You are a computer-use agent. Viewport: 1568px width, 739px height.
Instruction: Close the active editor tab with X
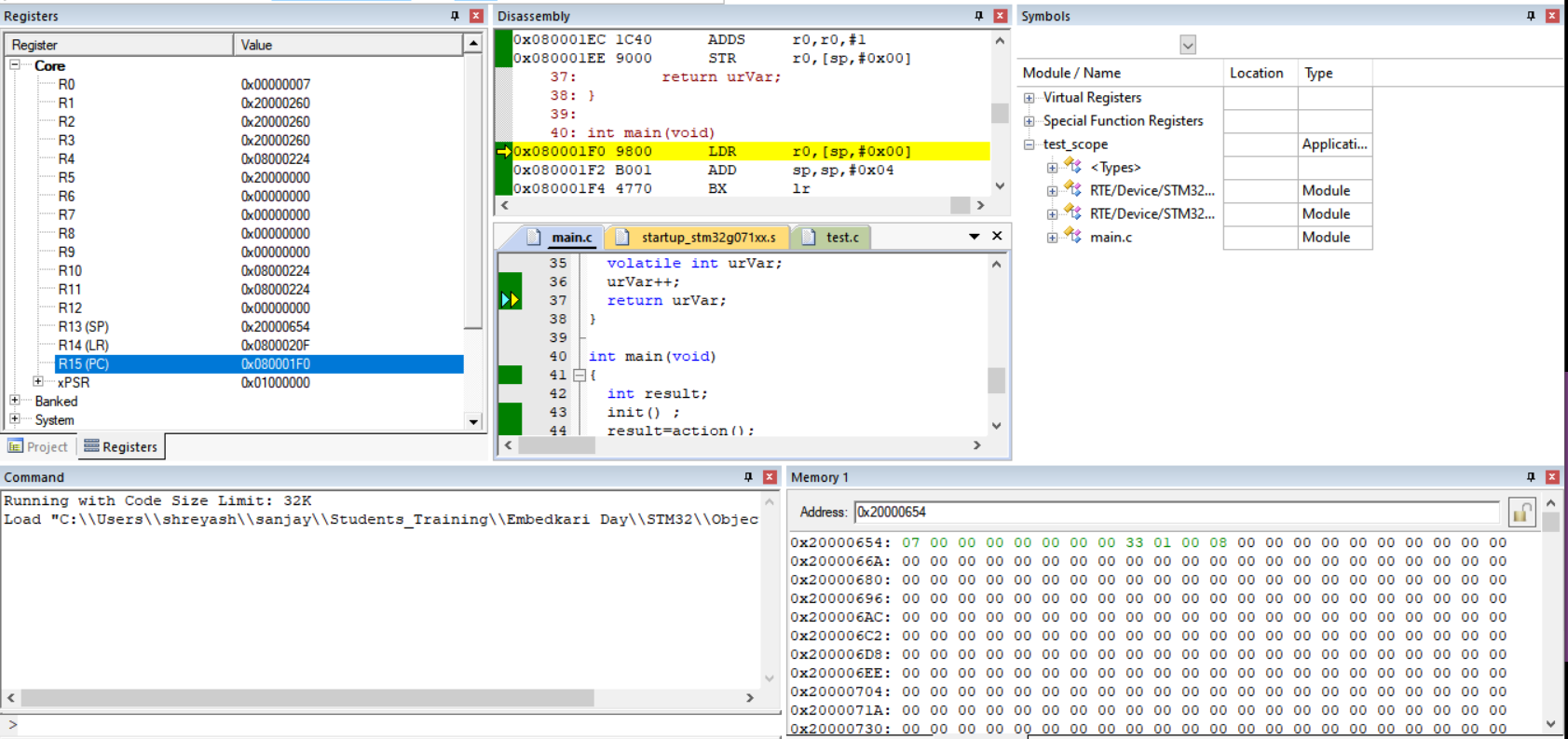(x=997, y=237)
